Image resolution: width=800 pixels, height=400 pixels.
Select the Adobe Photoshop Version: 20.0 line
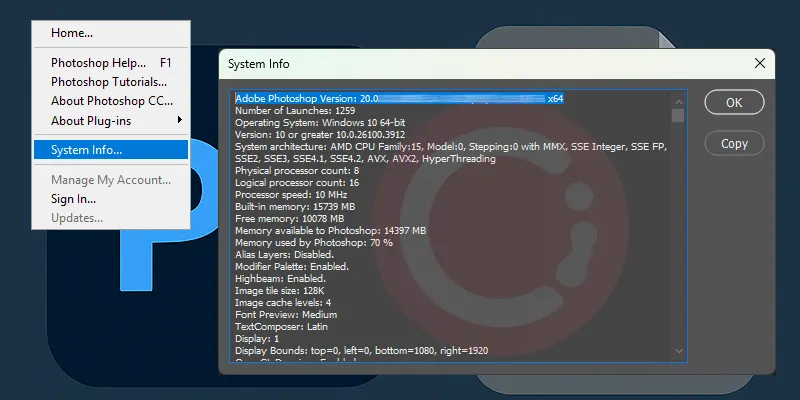(x=399, y=98)
